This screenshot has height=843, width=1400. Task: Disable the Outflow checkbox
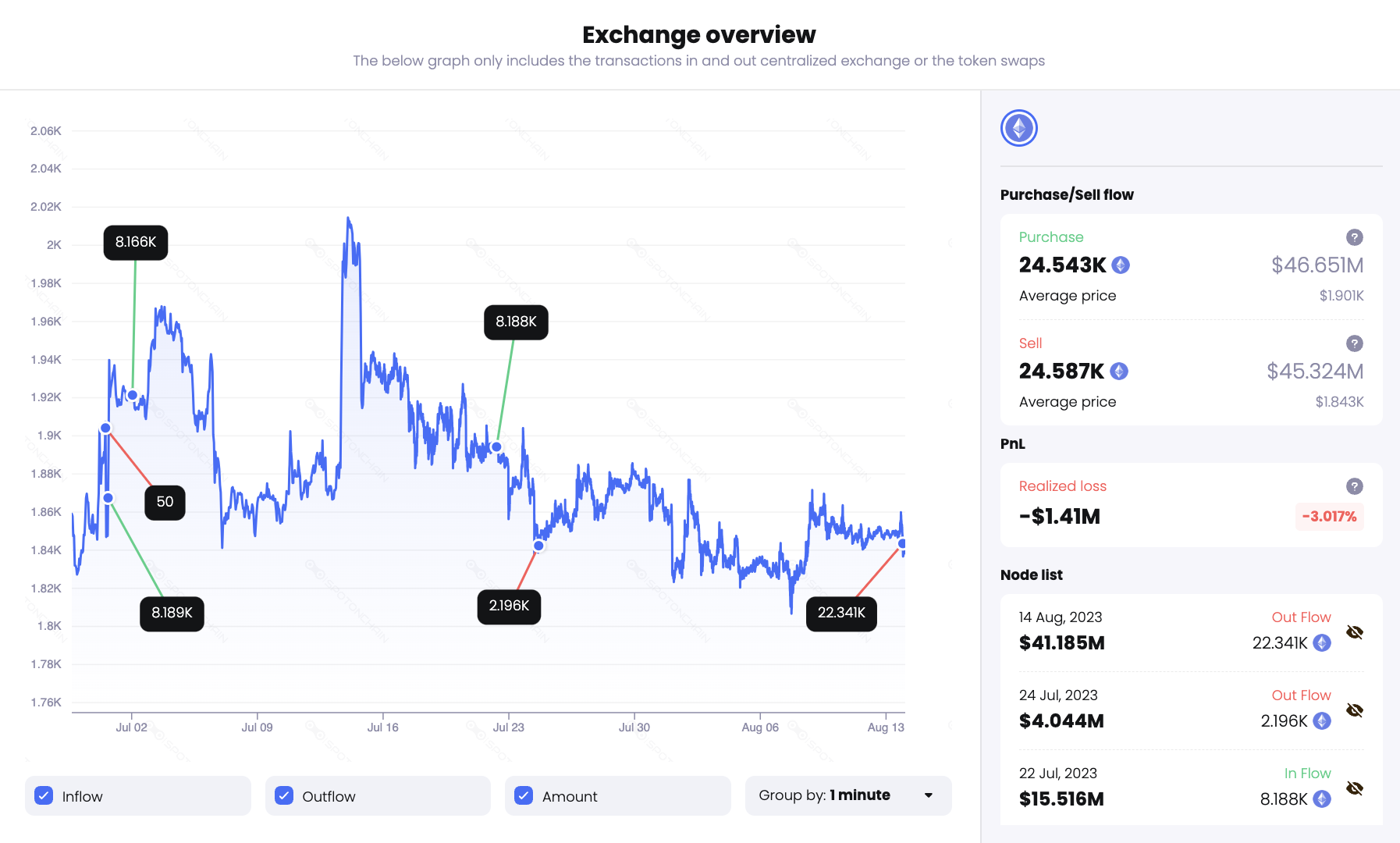click(x=284, y=795)
